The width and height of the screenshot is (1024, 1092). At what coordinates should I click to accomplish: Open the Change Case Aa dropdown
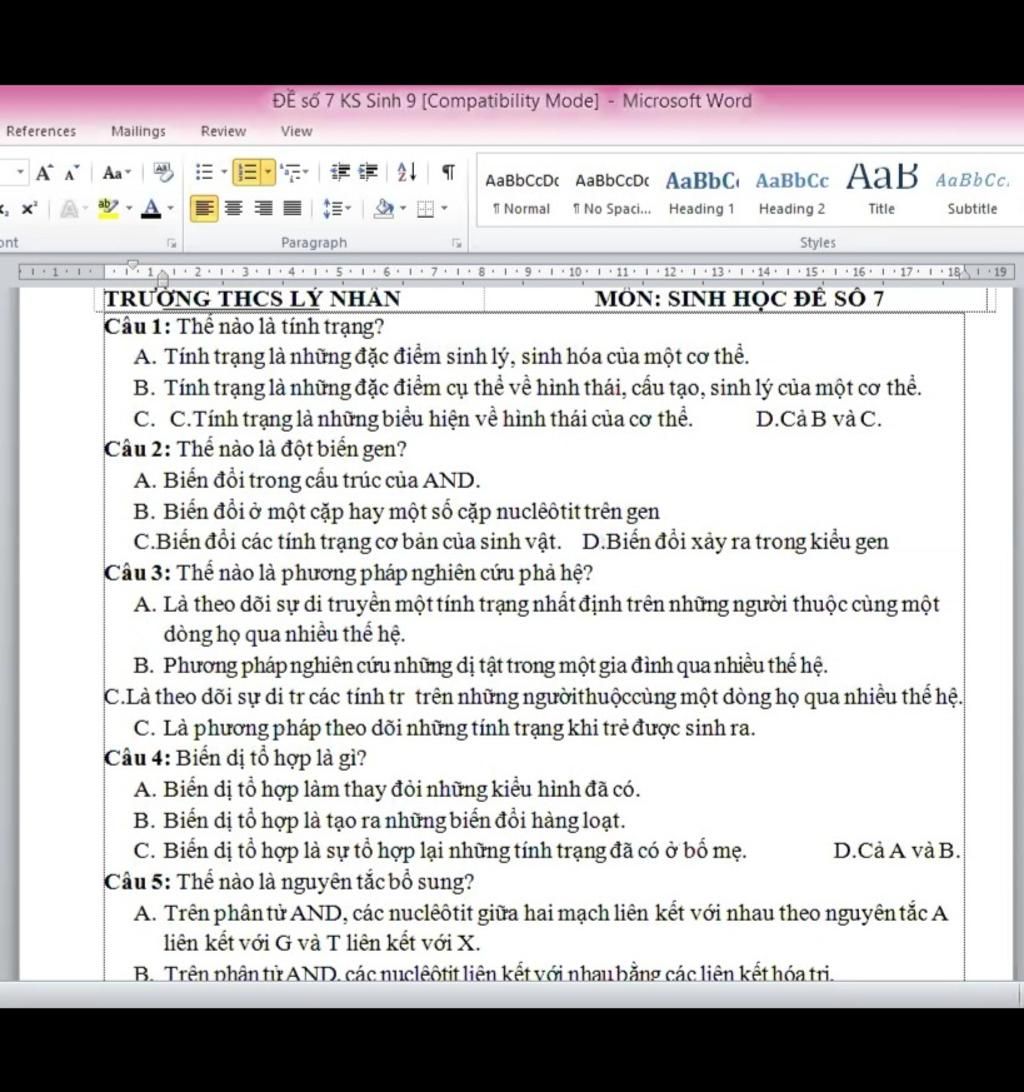point(116,173)
